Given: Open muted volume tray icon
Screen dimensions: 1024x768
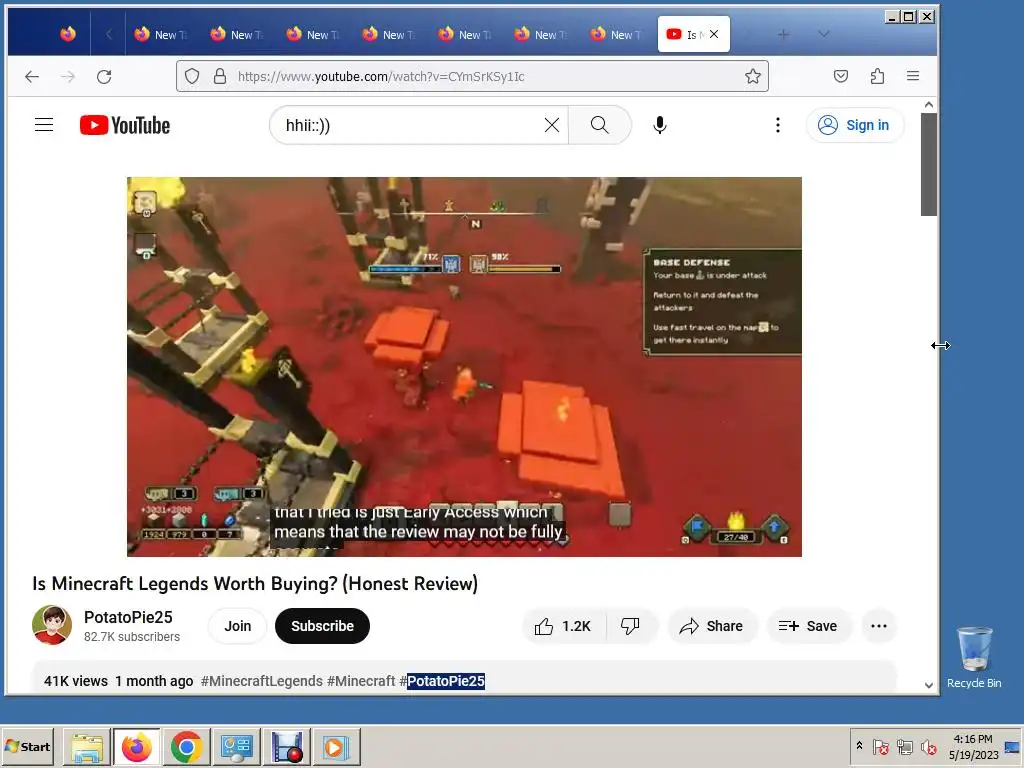Looking at the screenshot, I should [x=928, y=746].
